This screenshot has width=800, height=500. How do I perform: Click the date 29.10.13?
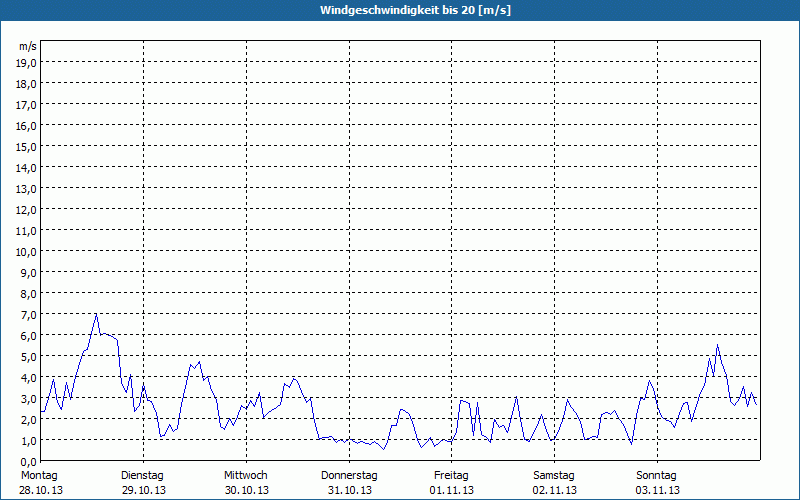click(x=144, y=490)
